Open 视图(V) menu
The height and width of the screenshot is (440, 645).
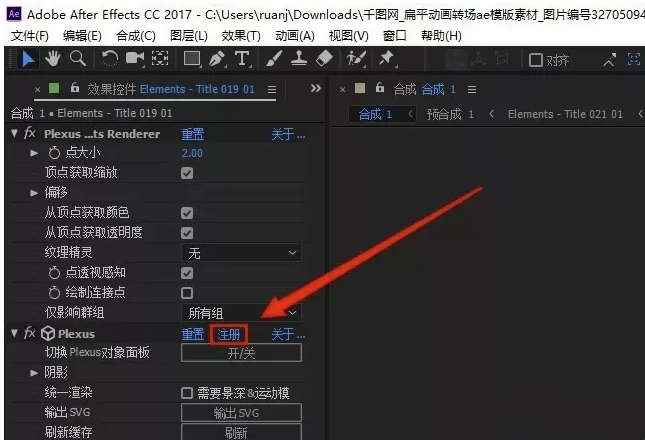pyautogui.click(x=348, y=36)
